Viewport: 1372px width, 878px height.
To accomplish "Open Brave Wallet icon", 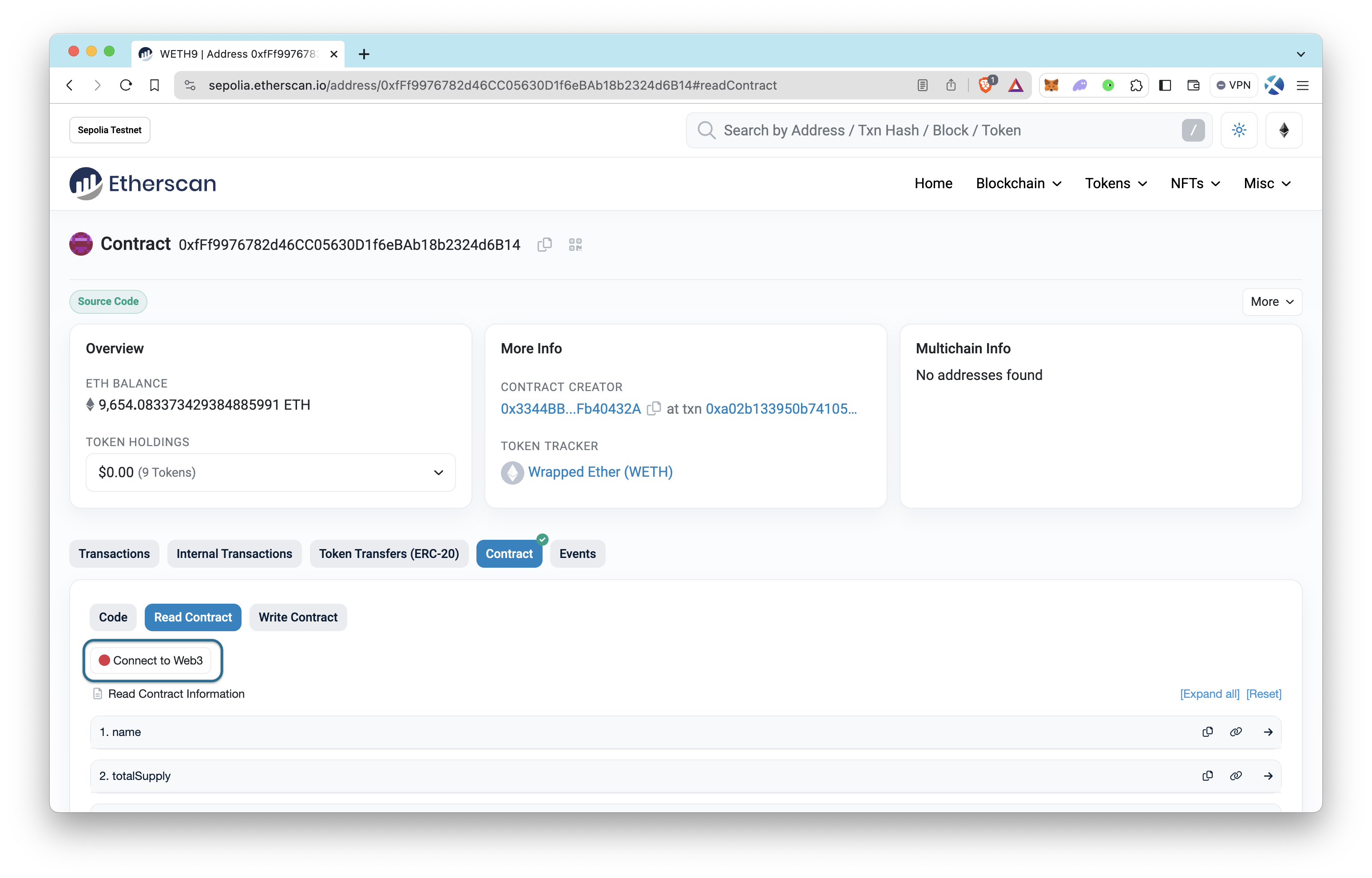I will tap(1193, 85).
